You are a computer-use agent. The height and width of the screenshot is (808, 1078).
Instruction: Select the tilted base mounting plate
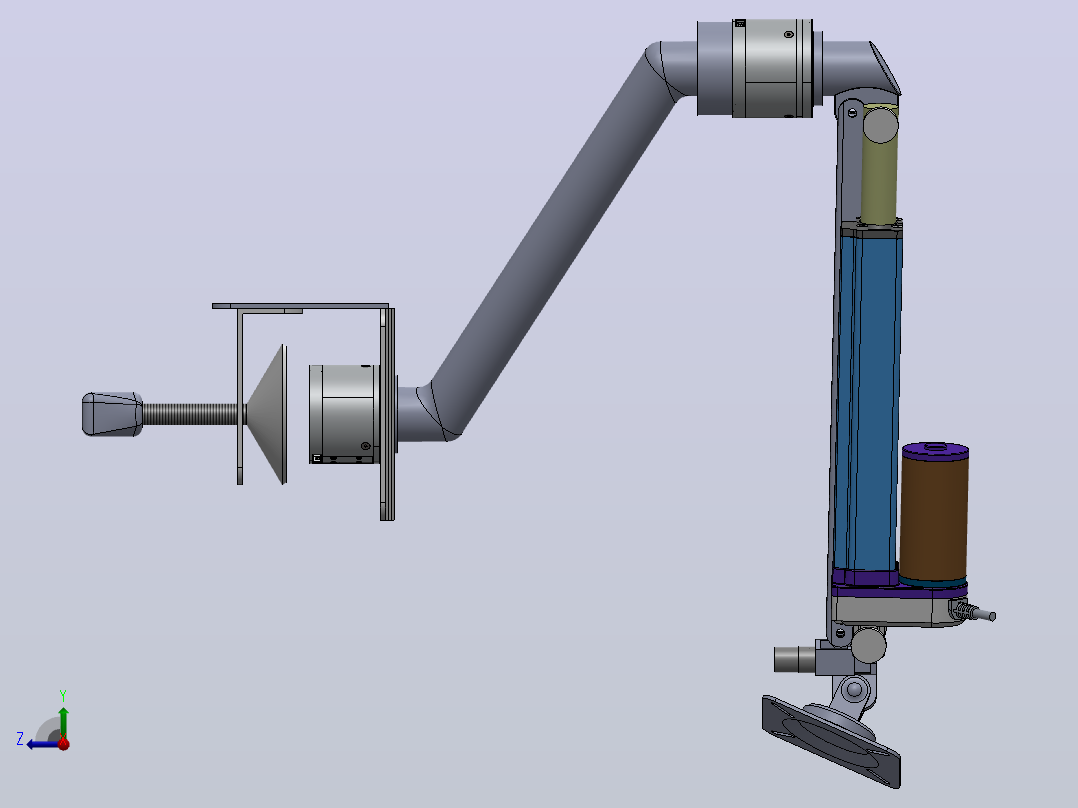(x=831, y=741)
